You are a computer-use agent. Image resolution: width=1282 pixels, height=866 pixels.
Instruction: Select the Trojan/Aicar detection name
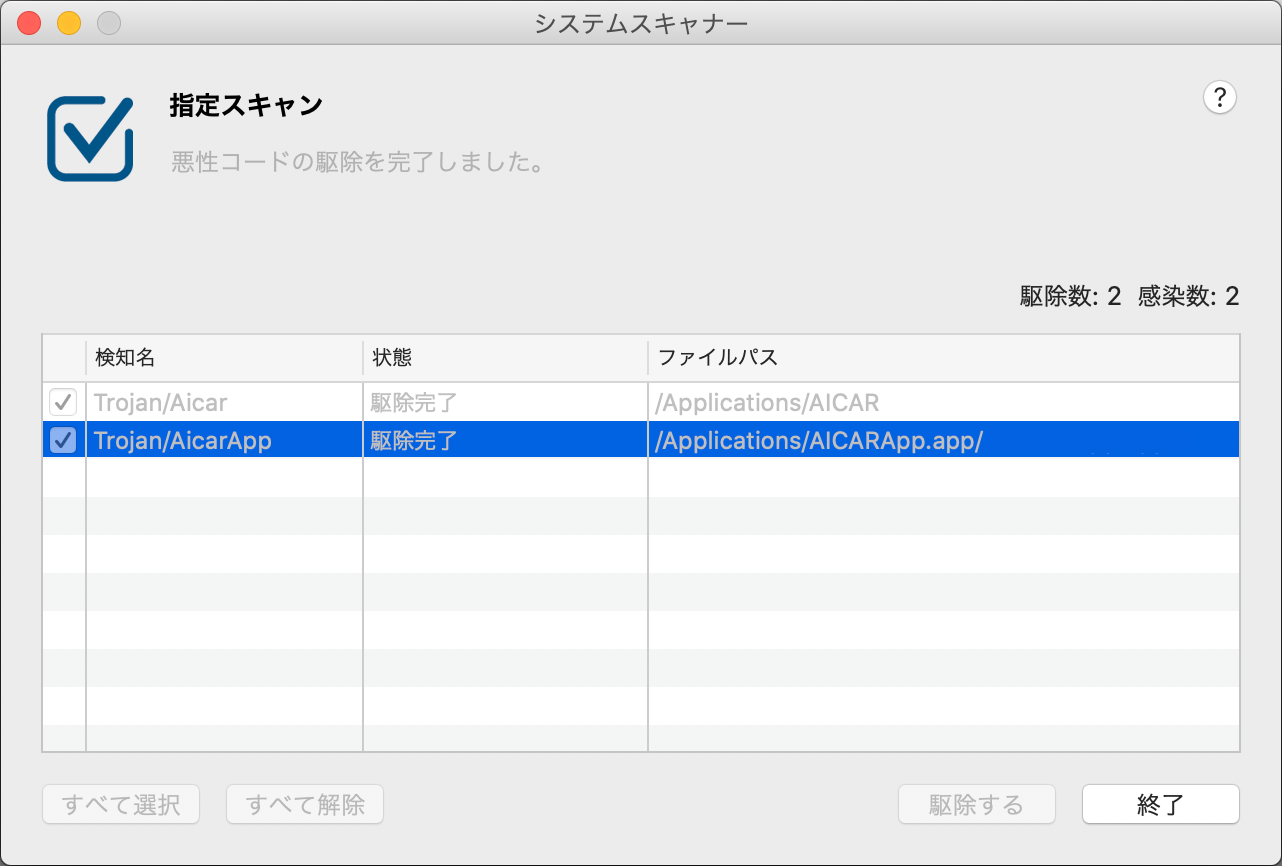[x=161, y=403]
